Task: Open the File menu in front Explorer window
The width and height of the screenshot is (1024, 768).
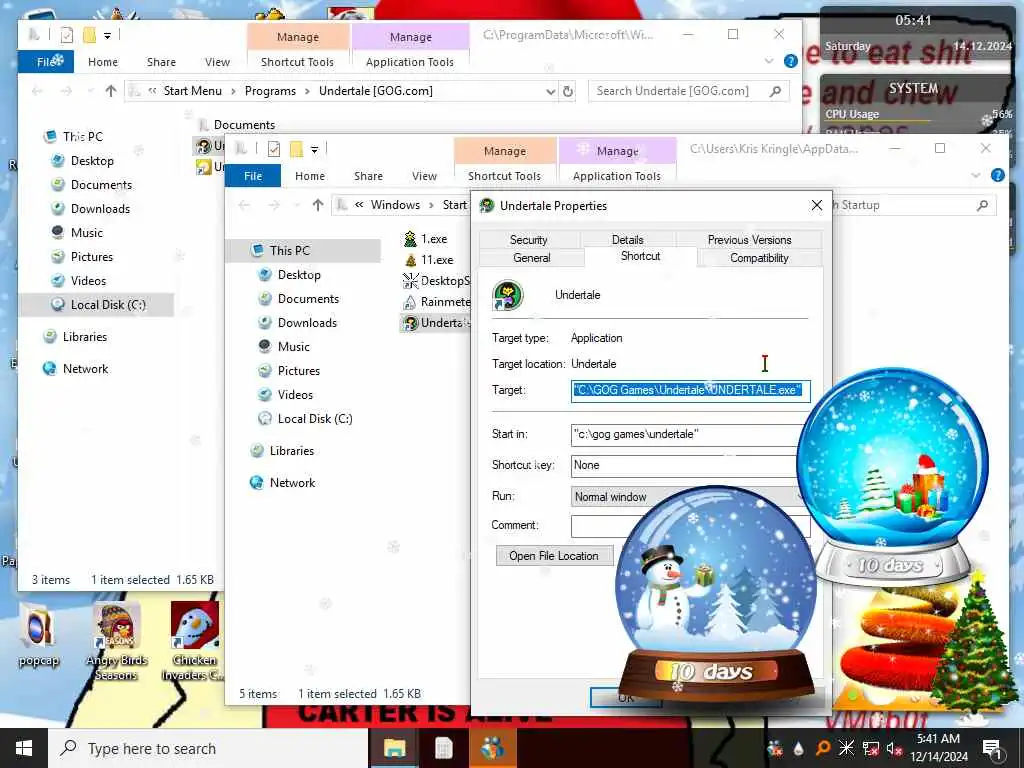Action: [x=253, y=176]
